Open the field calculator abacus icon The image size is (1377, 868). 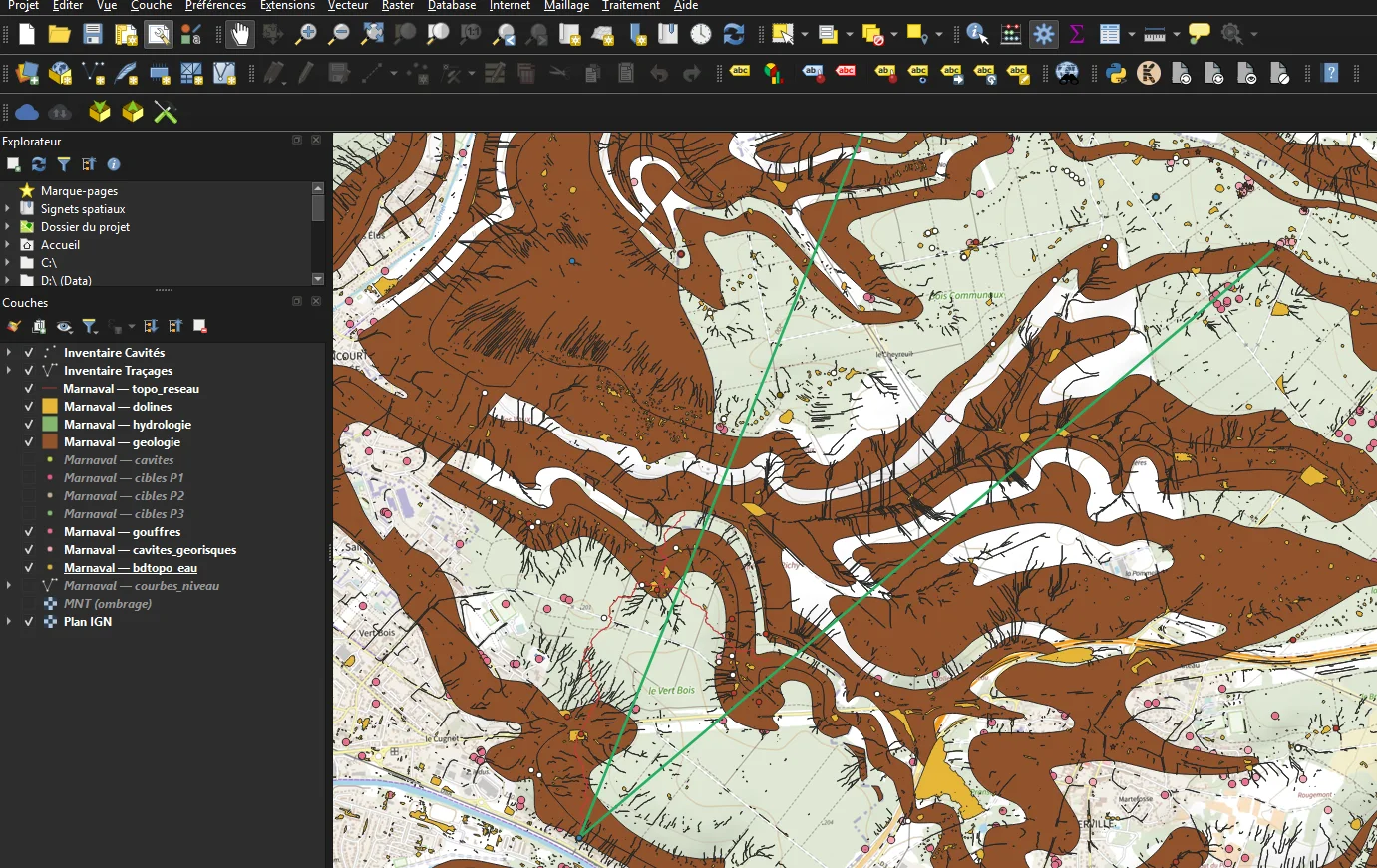(x=1011, y=35)
